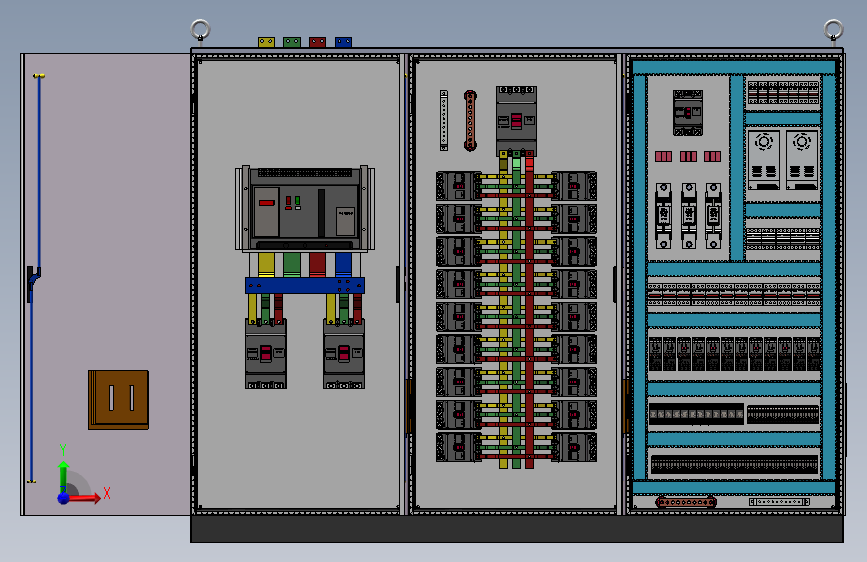This screenshot has height=562, width=867.
Task: Click the blue origin ball of coordinate triad
Action: point(64,498)
